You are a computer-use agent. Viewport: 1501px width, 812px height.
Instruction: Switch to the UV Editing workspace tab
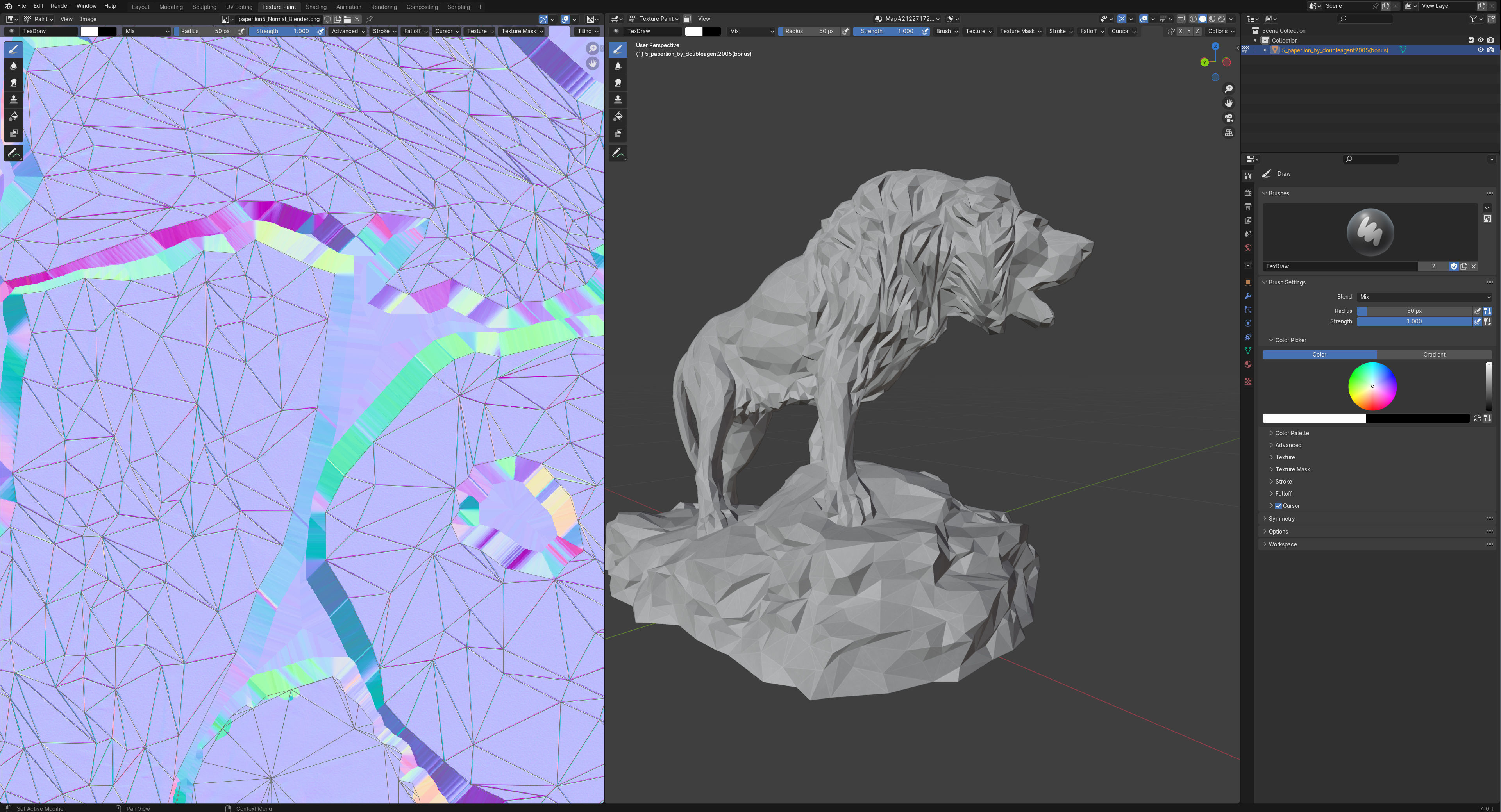pos(239,7)
